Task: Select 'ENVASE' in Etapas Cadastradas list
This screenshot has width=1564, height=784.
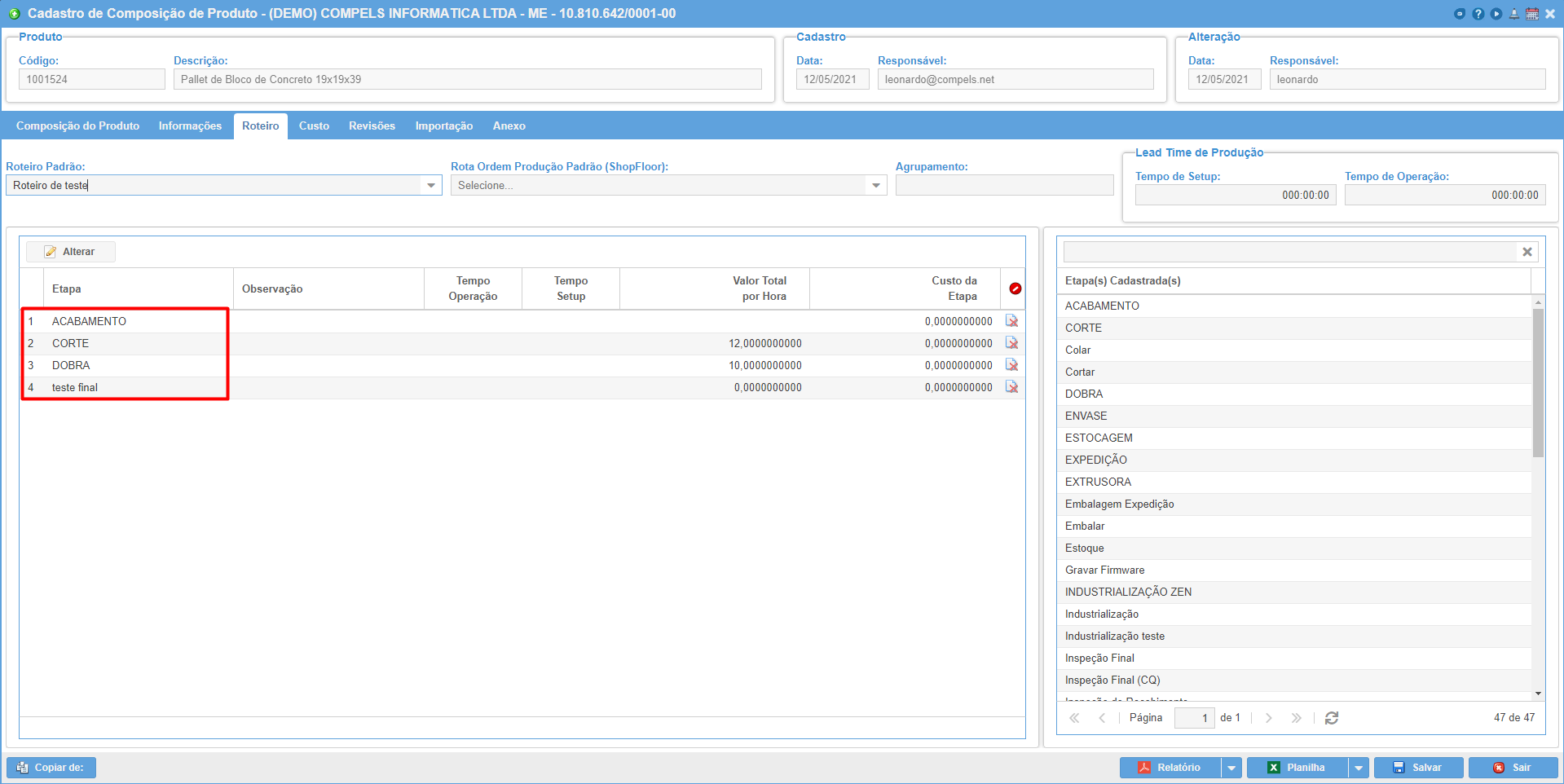Action: [1294, 416]
